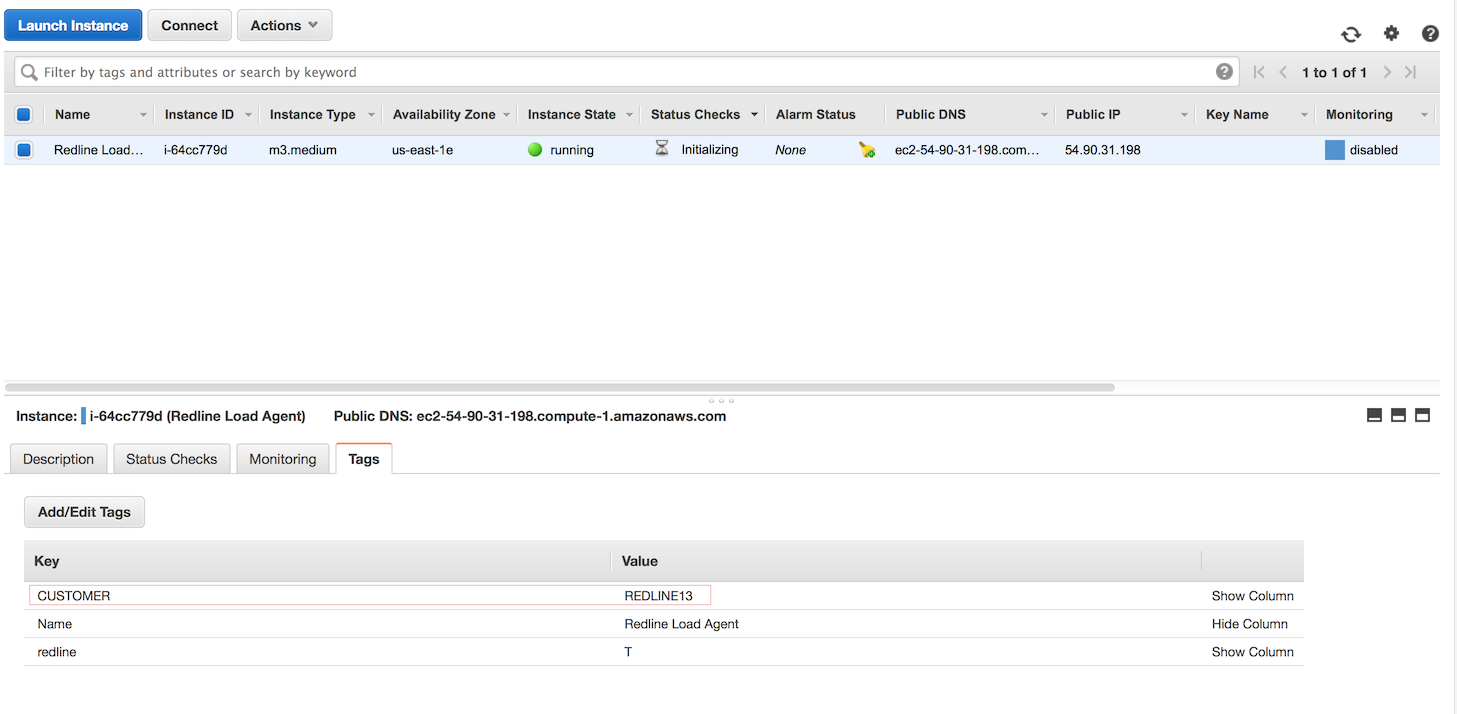Image resolution: width=1457 pixels, height=714 pixels.
Task: Go to previous page arrow
Action: coord(1283,72)
